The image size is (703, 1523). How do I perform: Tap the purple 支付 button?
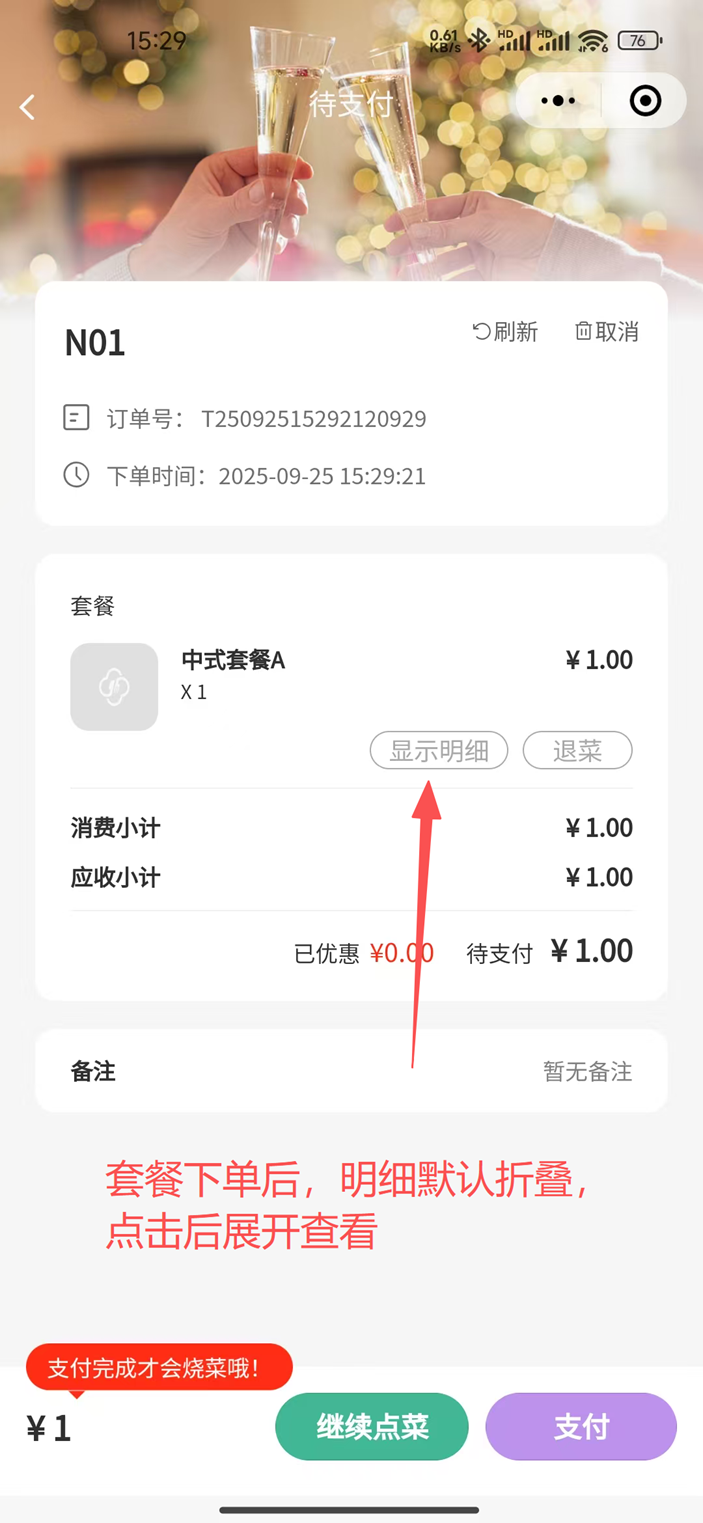(x=581, y=1426)
